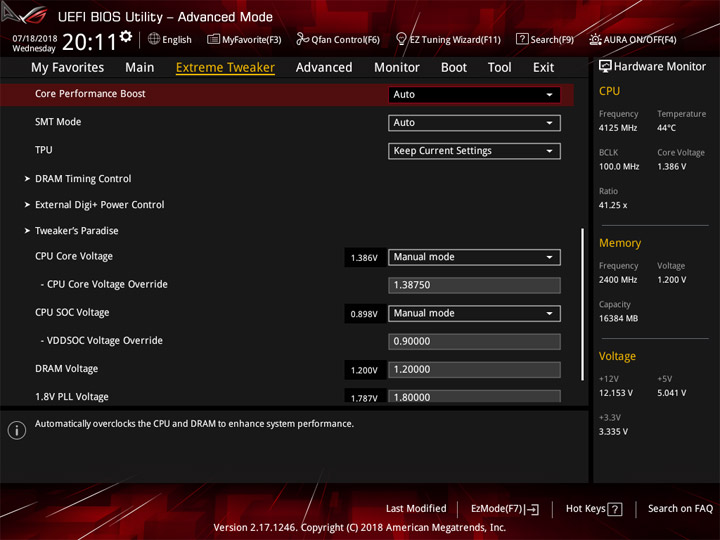This screenshot has height=540, width=720.
Task: Click the DRAM Voltage input field
Action: coord(474,370)
